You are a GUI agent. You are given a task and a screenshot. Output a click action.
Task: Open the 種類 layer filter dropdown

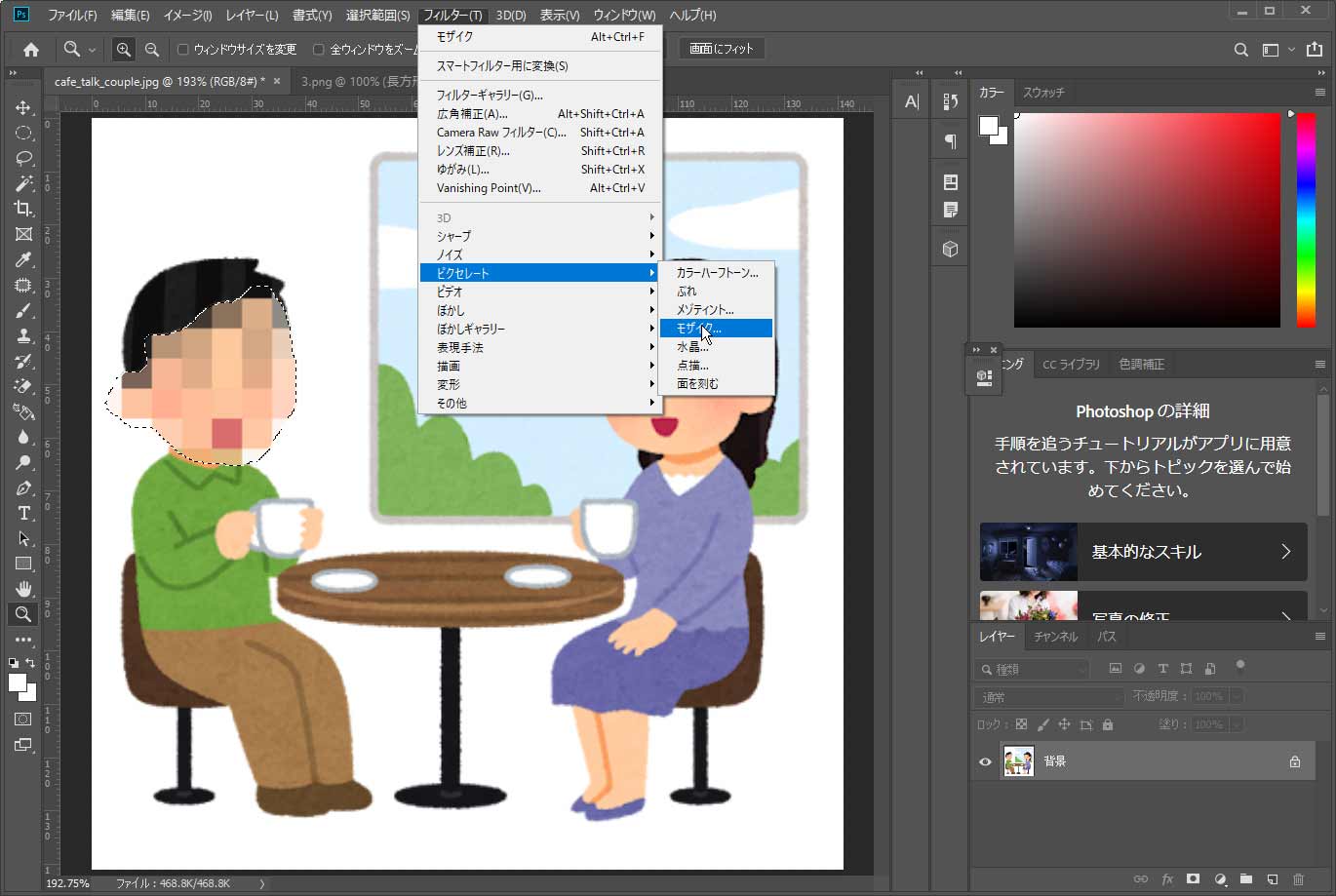1031,669
